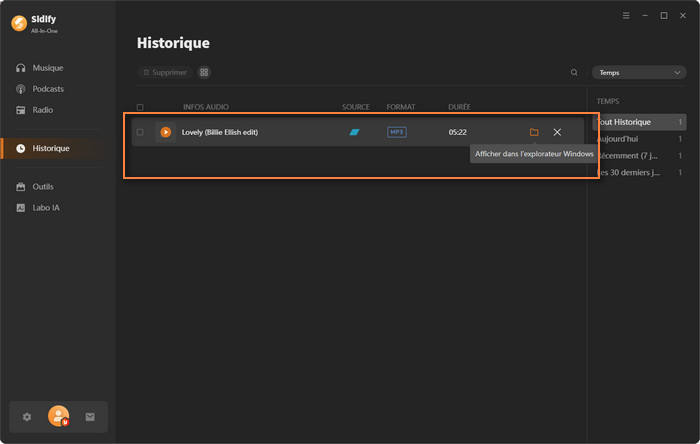The width and height of the screenshot is (700, 444).
Task: Click the mail envelope icon
Action: (x=89, y=416)
